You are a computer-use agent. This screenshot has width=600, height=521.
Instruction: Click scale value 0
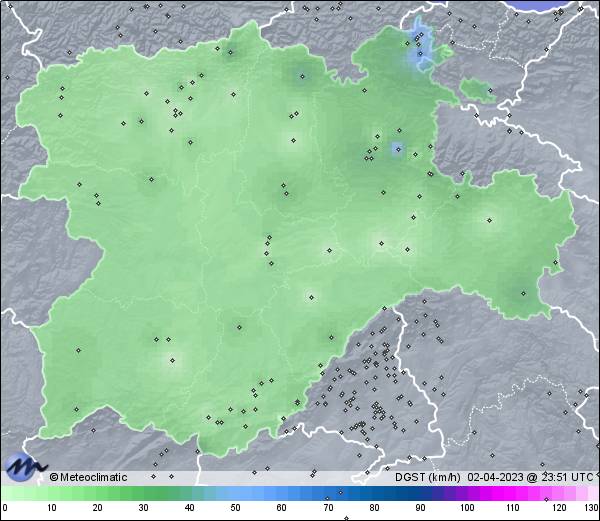tap(5, 508)
